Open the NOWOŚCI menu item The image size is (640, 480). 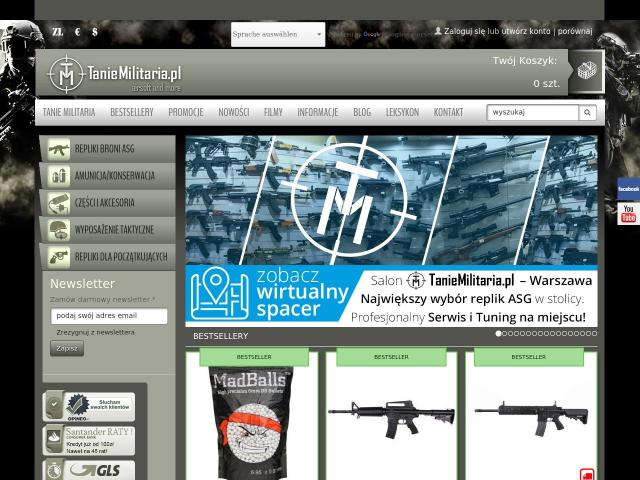[233, 112]
